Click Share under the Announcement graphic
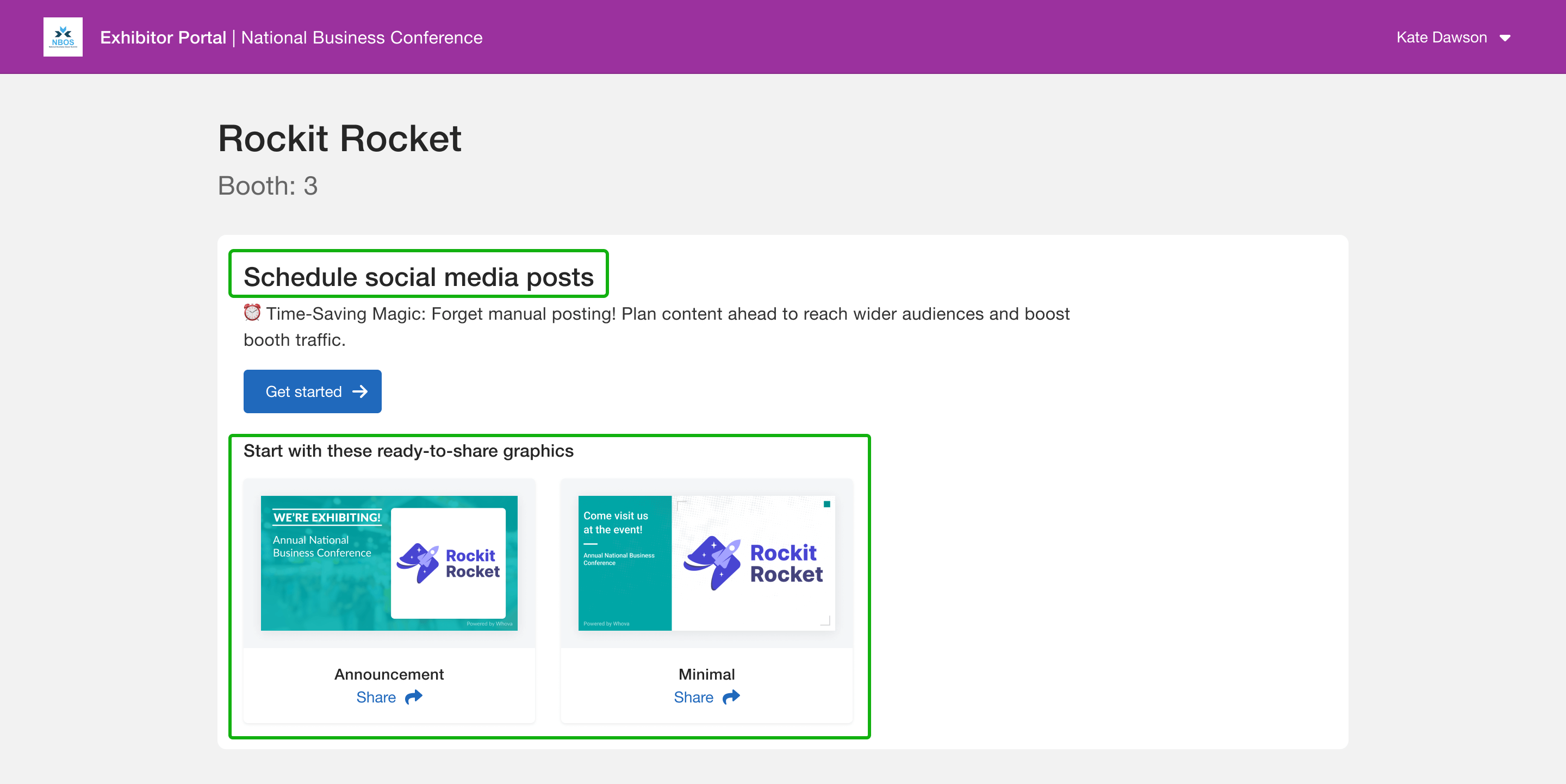Viewport: 1566px width, 784px height. click(x=376, y=697)
